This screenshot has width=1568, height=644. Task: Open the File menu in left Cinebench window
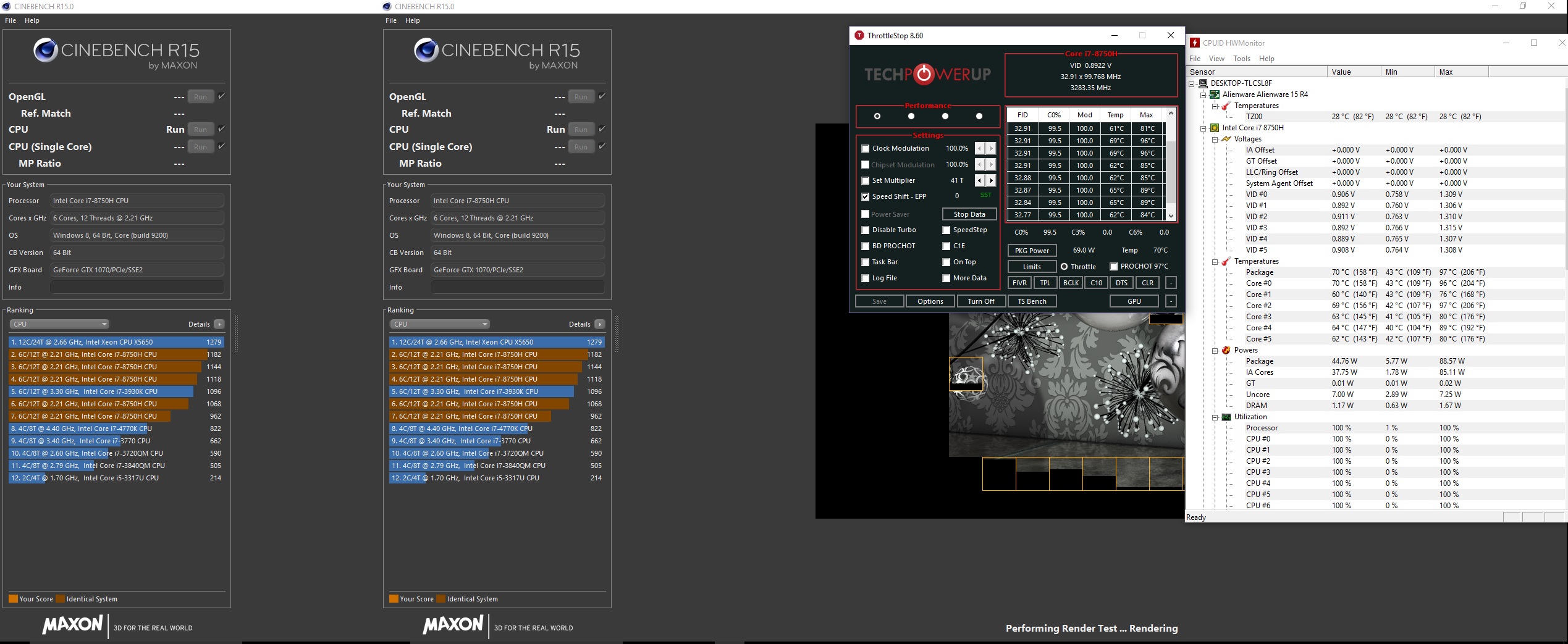point(11,20)
